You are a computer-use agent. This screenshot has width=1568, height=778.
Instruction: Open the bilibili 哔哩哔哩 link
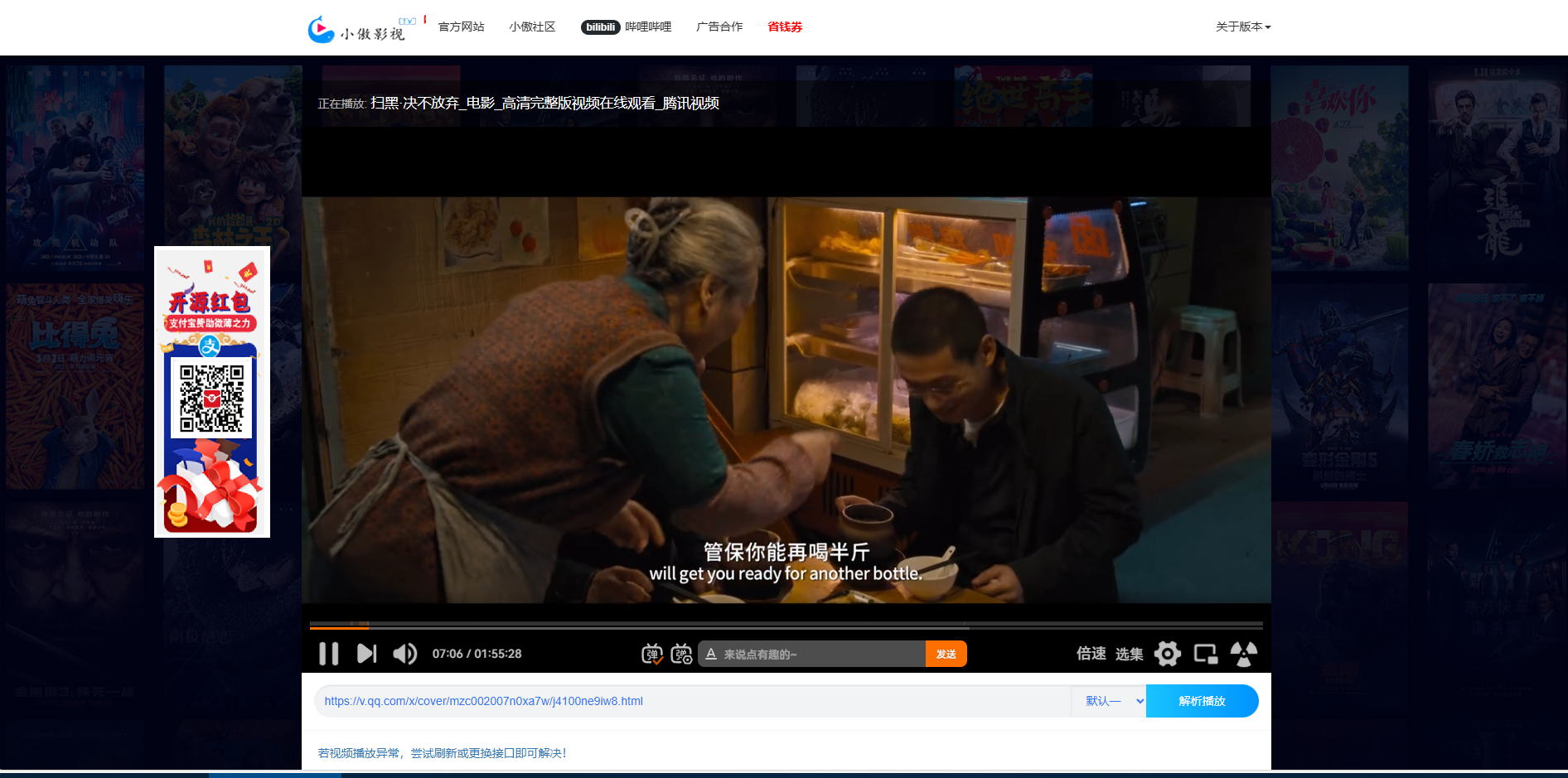point(627,27)
